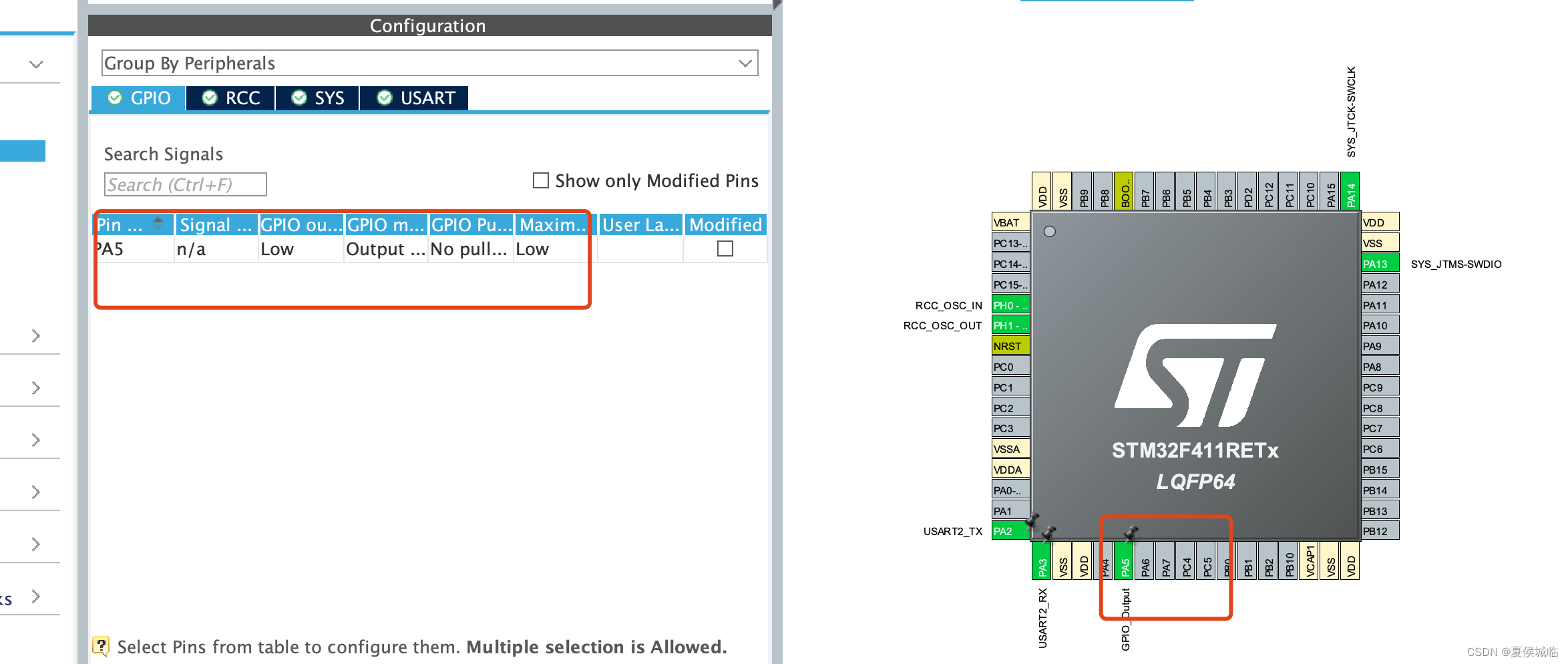Click PC13 pin on chip view
Screen dimensions: 1568x664
(1011, 243)
